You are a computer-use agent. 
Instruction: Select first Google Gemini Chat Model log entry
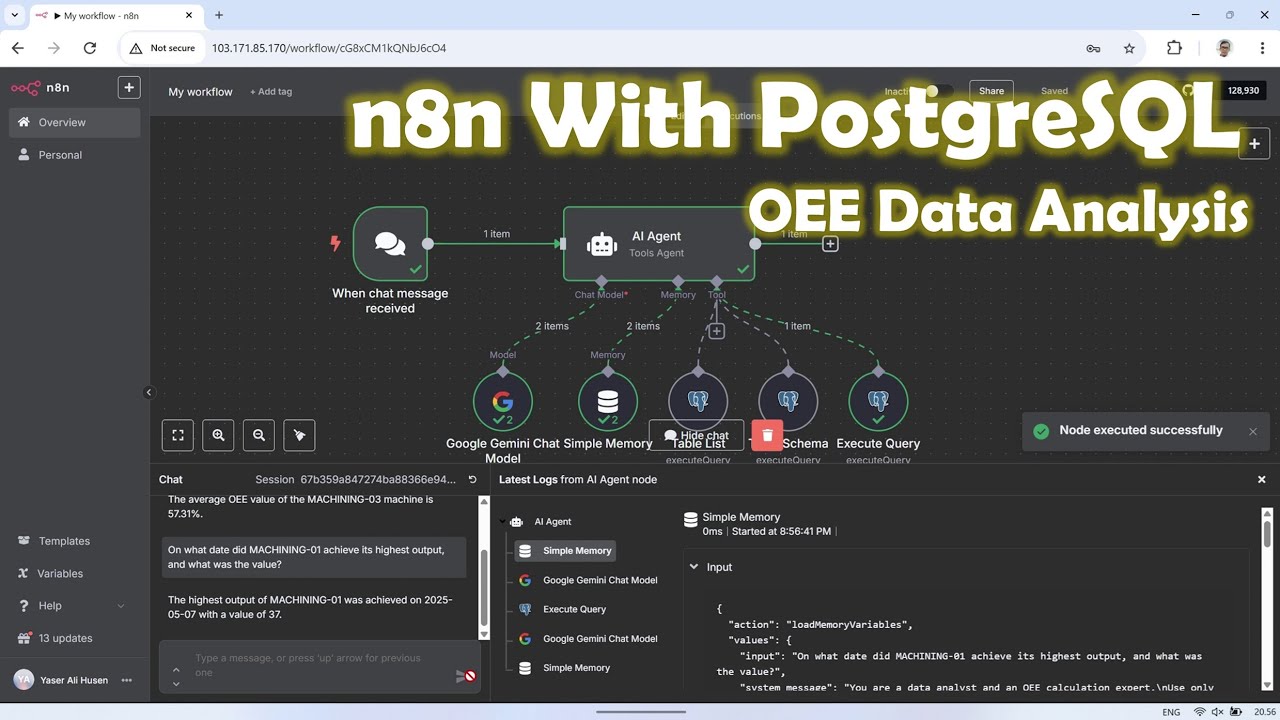click(x=588, y=580)
